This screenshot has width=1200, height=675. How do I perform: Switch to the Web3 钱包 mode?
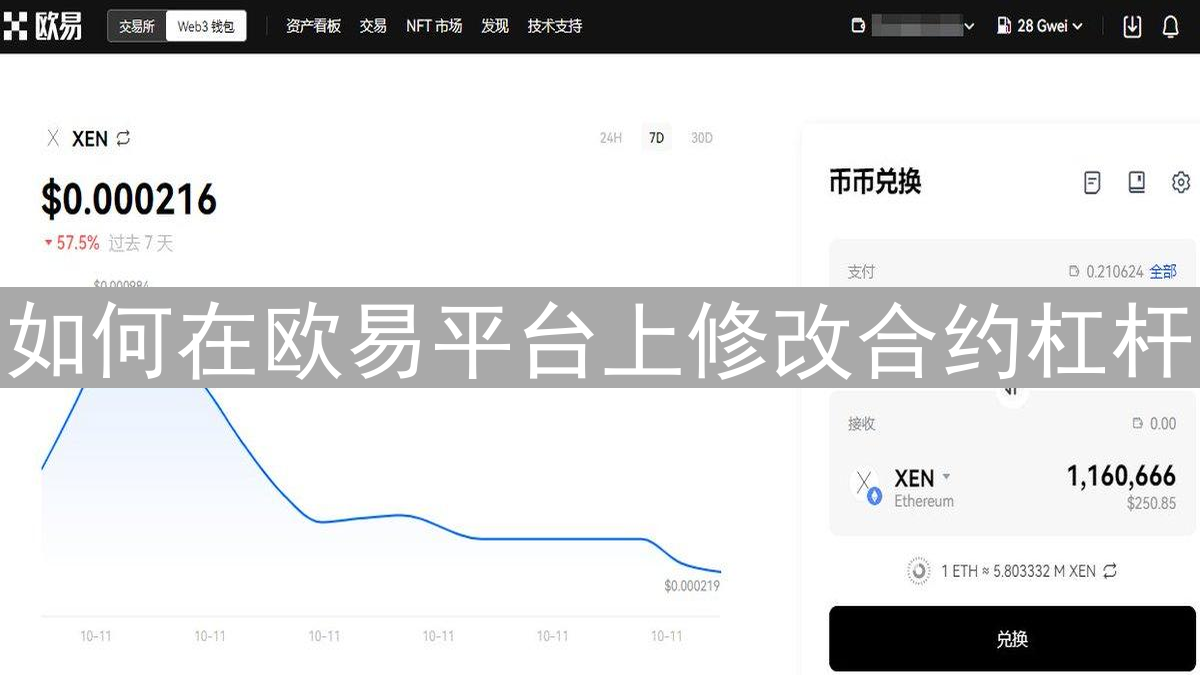205,27
